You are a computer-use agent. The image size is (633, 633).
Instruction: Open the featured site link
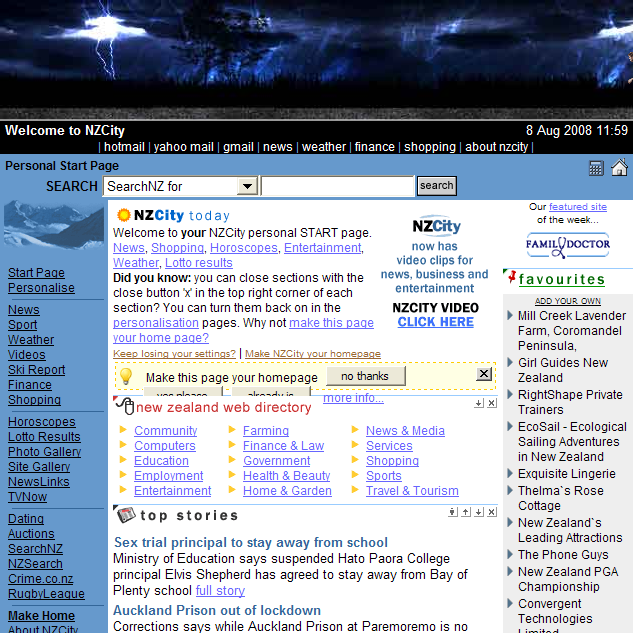578,207
